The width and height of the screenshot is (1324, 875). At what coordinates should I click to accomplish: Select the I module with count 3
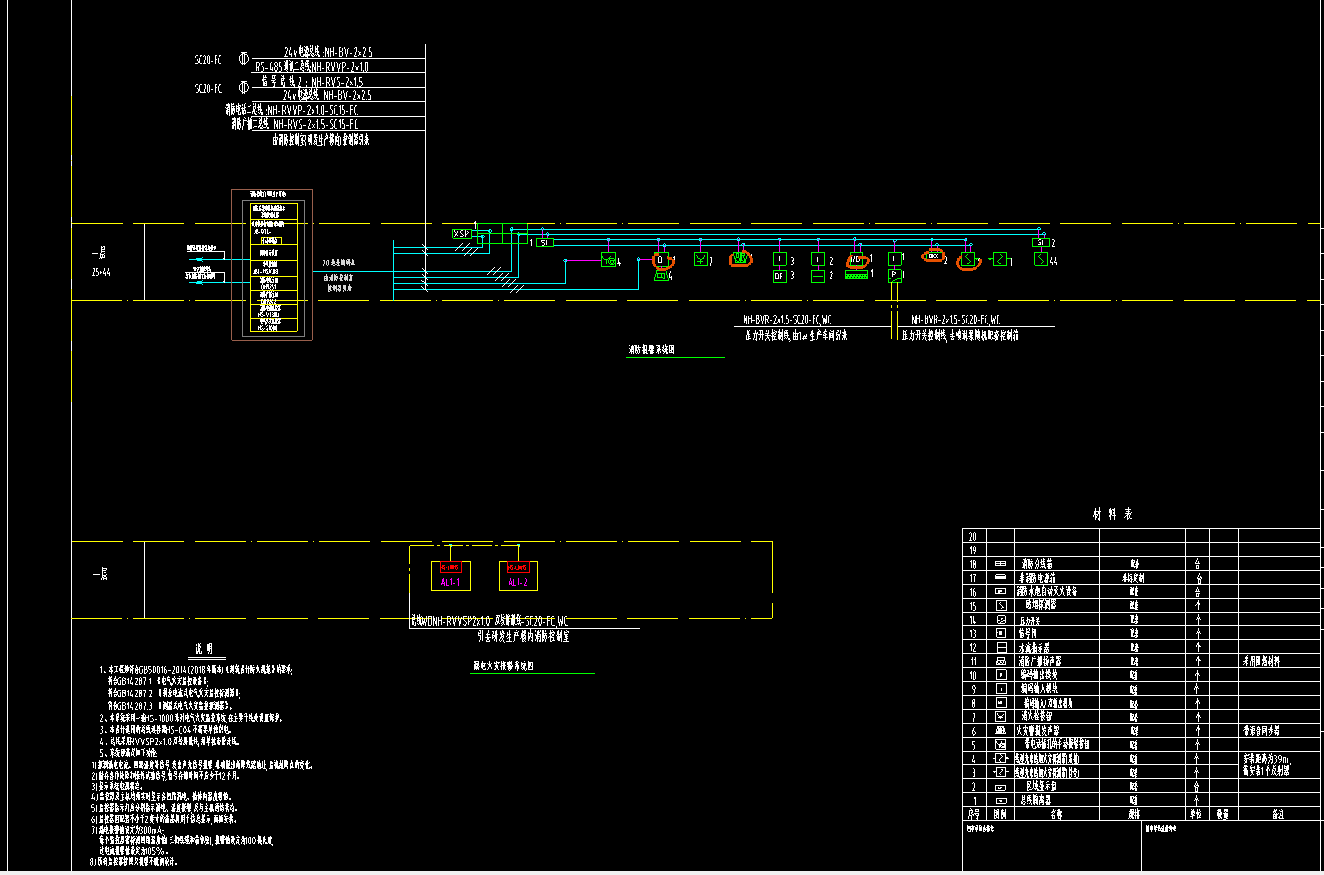[x=780, y=259]
